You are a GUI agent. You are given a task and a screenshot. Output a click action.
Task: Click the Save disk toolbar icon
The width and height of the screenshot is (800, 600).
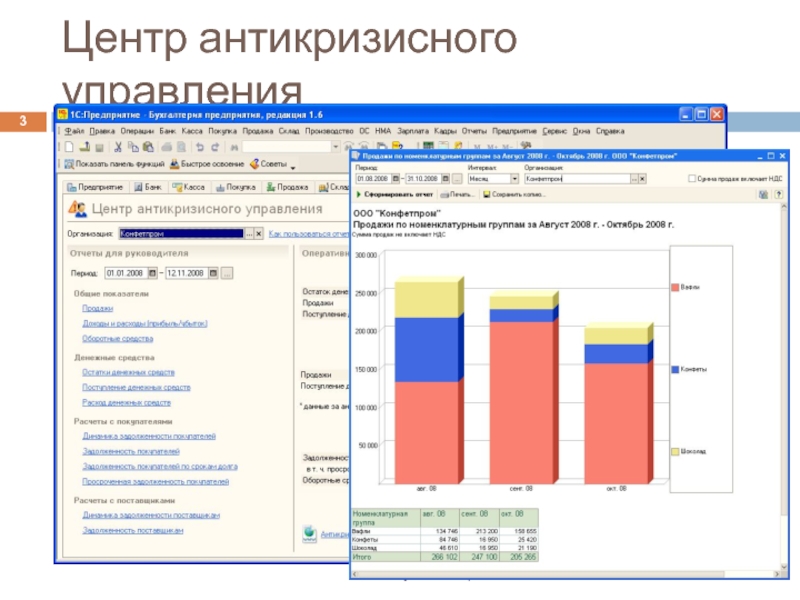tap(100, 147)
